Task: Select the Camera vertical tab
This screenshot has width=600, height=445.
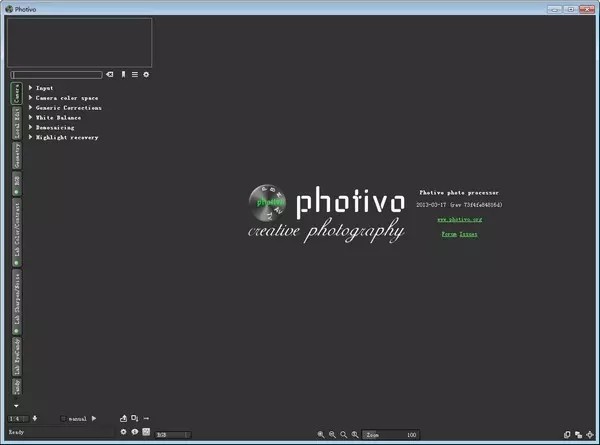Action: [16, 93]
